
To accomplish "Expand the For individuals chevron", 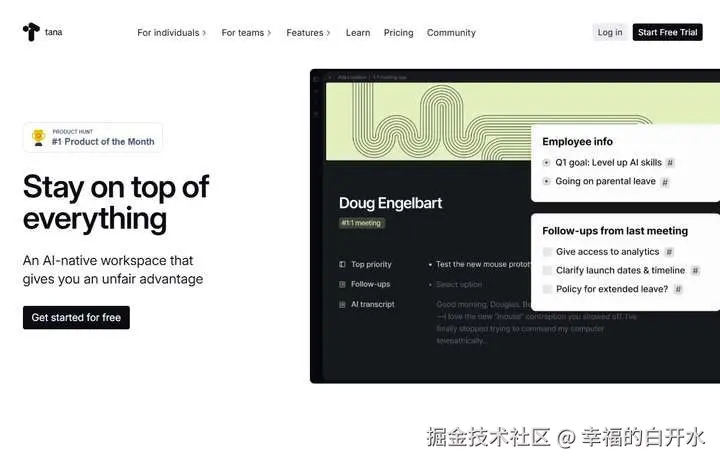I will pyautogui.click(x=204, y=33).
